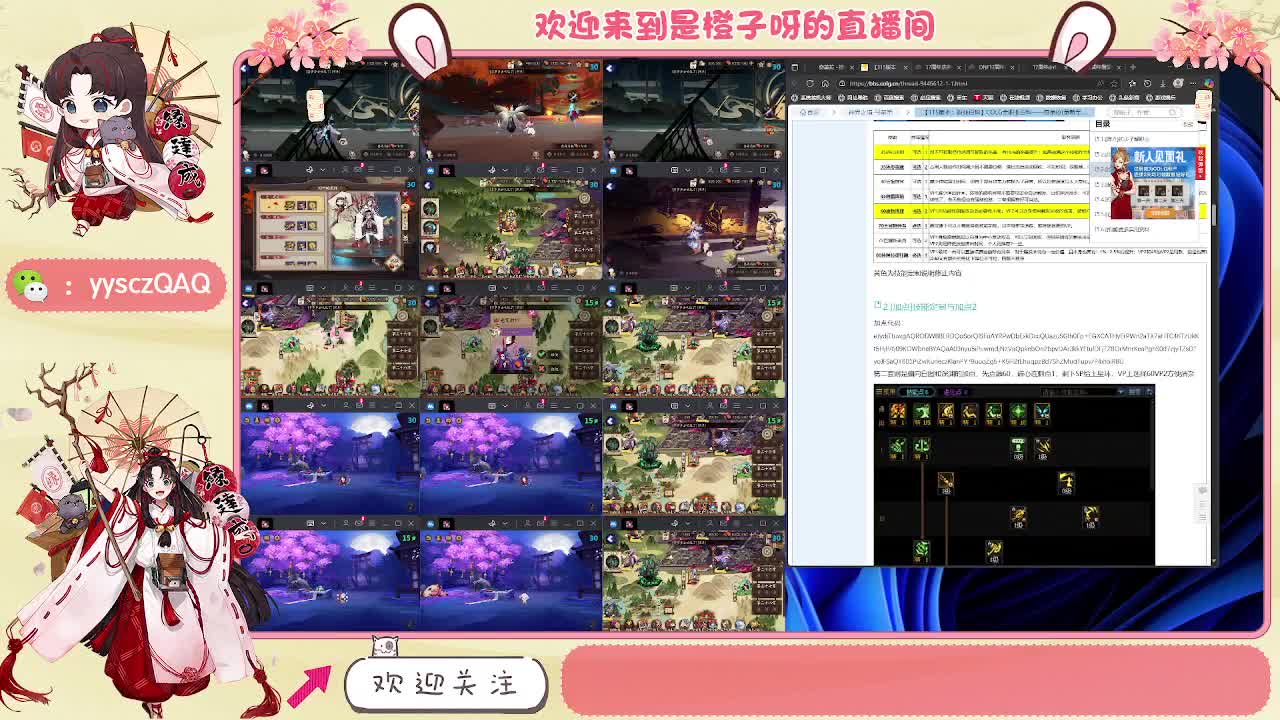
Task: Click the browser address bar URL
Action: tap(908, 84)
